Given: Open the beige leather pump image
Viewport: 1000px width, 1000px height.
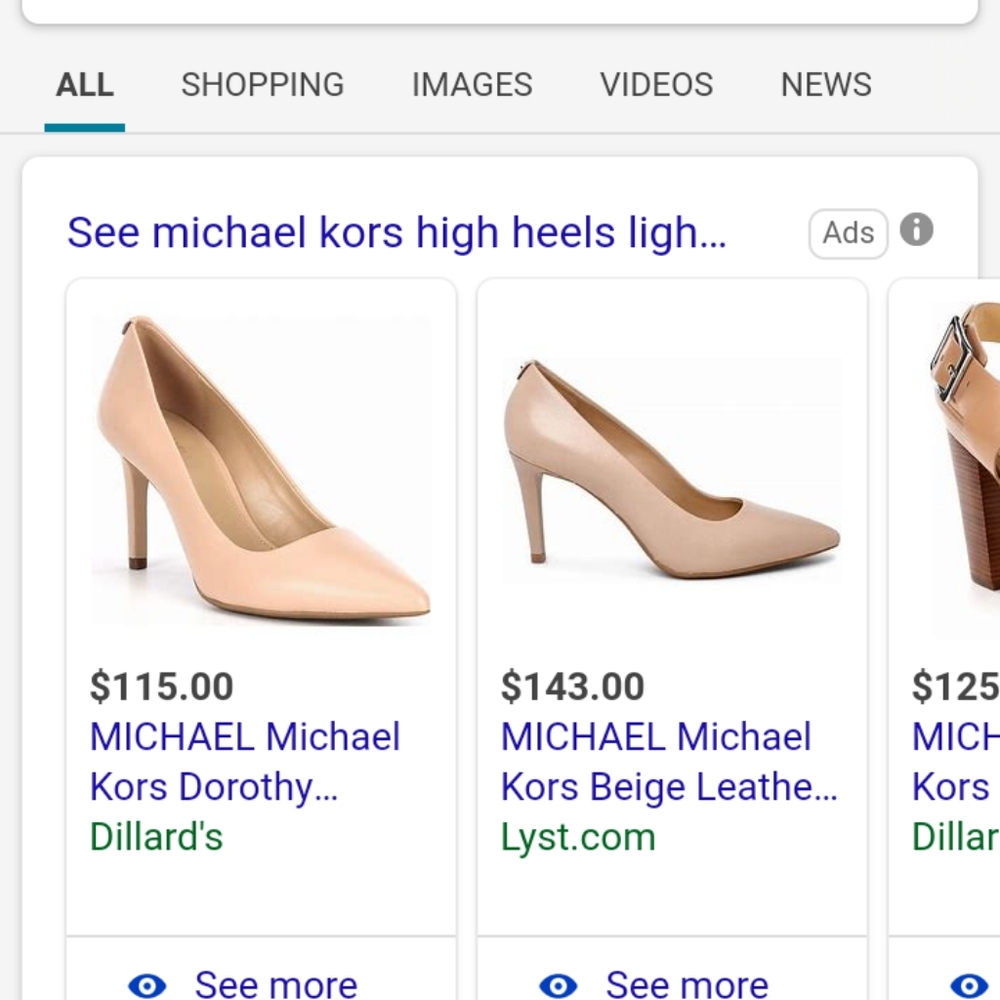Looking at the screenshot, I should point(672,470).
